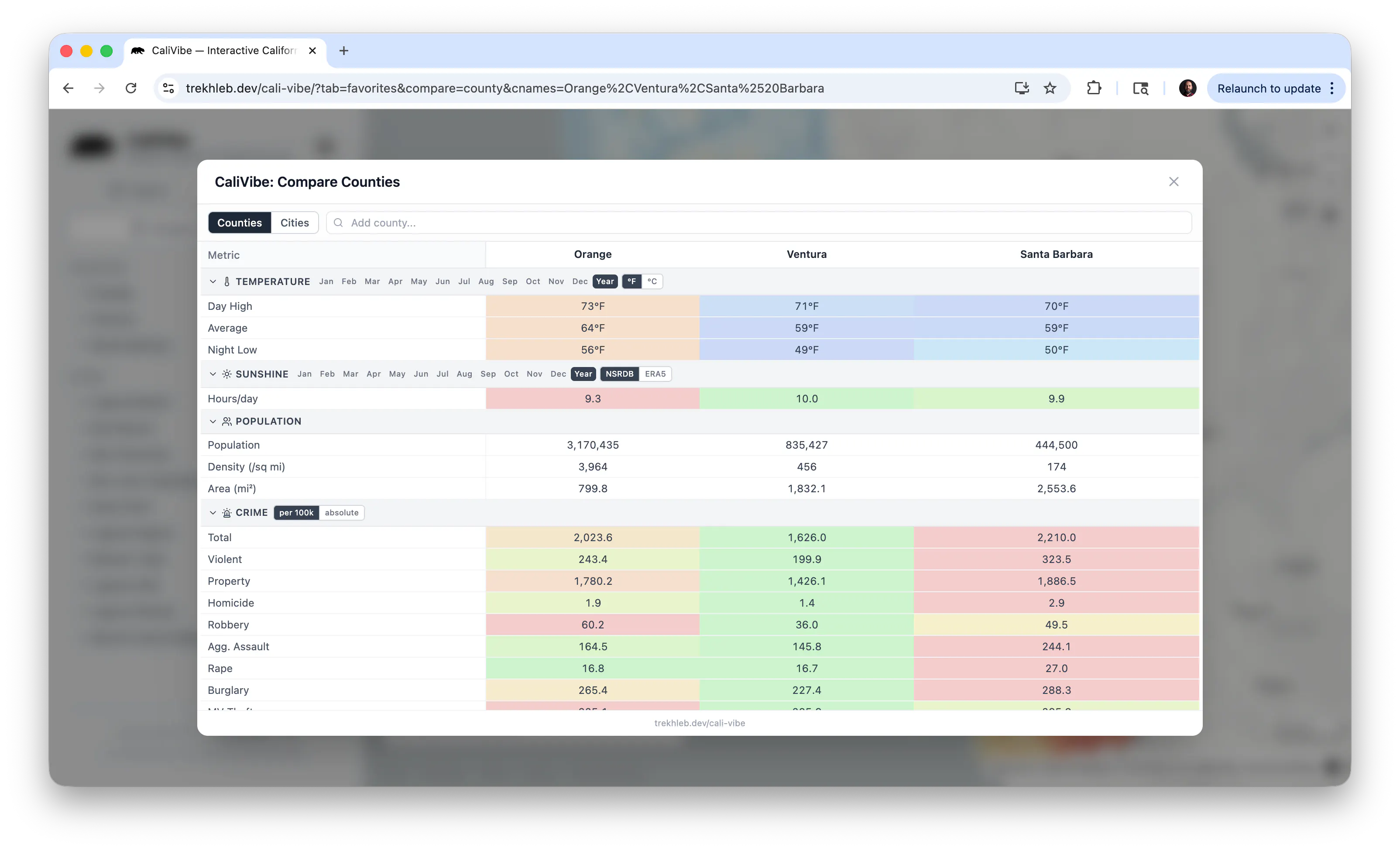Image resolution: width=1400 pixels, height=851 pixels.
Task: Click the tab search icon in toolbar
Action: point(1140,88)
